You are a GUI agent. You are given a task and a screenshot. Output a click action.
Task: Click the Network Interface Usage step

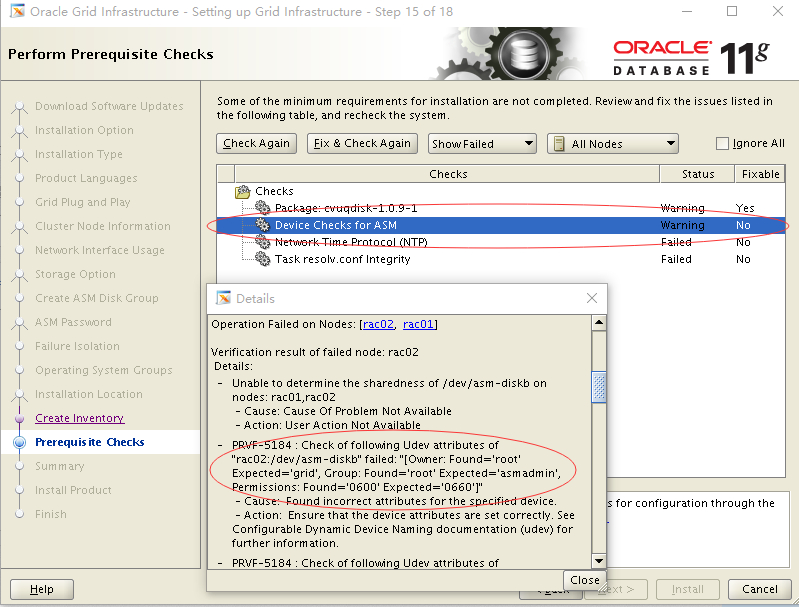pyautogui.click(x=100, y=250)
